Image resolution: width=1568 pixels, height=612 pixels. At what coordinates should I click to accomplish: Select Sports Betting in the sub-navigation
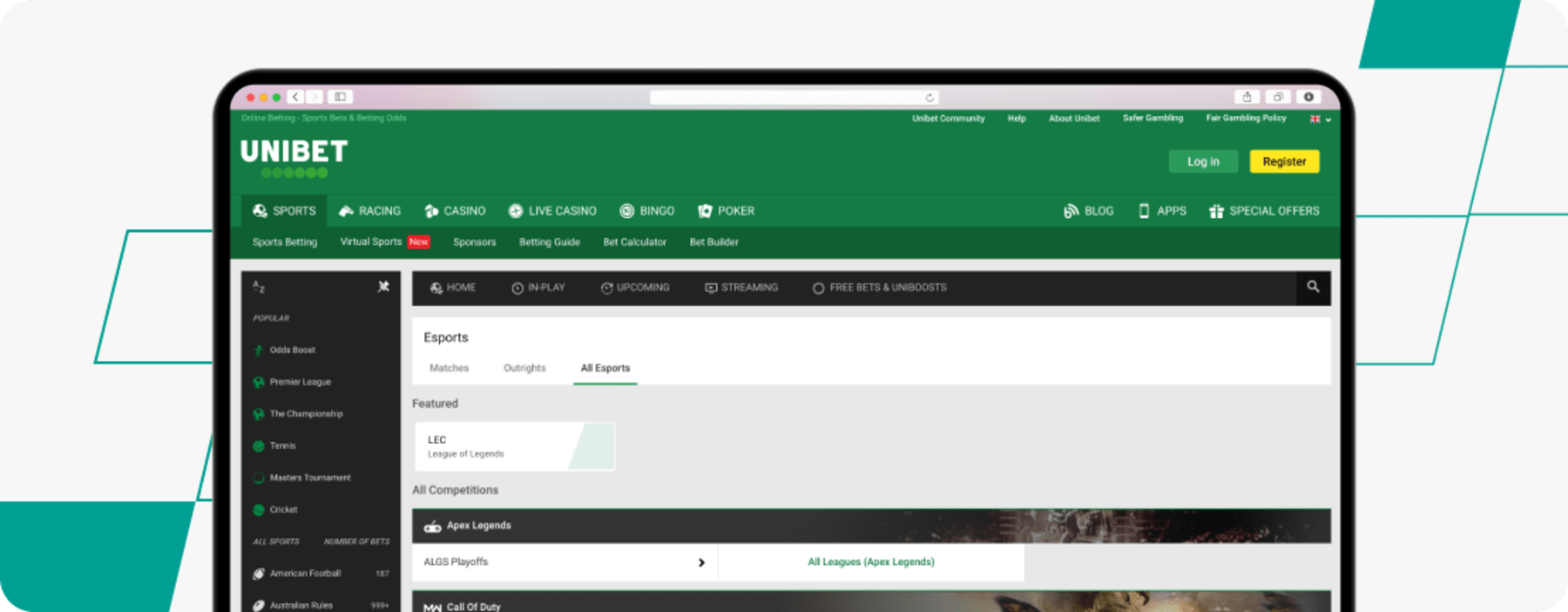coord(285,242)
